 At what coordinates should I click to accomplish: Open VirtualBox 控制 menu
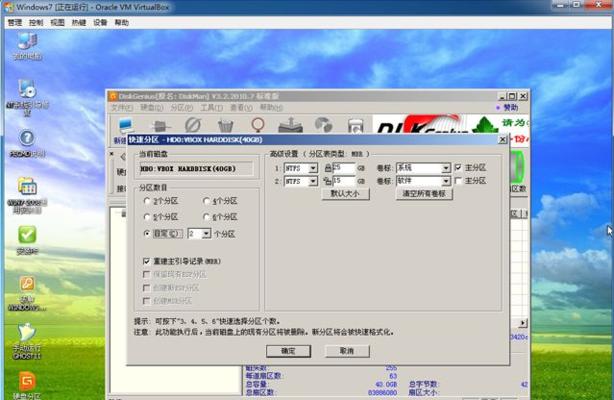coord(36,23)
